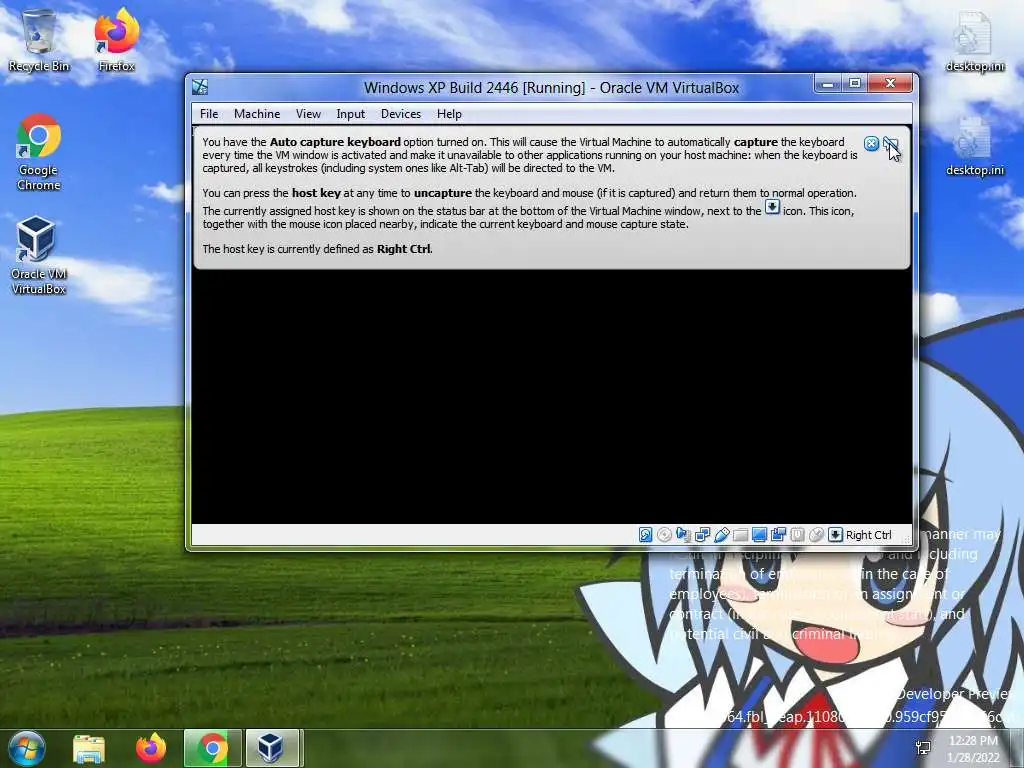
Task: Click the hard disk activity status icon
Action: click(645, 535)
